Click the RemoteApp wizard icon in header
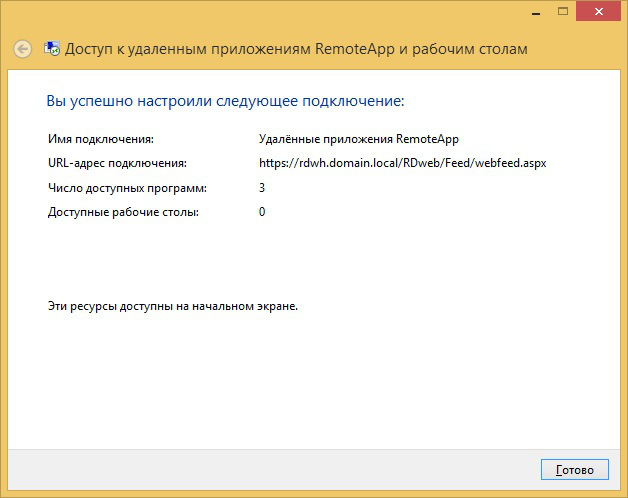This screenshot has height=498, width=628. click(51, 49)
